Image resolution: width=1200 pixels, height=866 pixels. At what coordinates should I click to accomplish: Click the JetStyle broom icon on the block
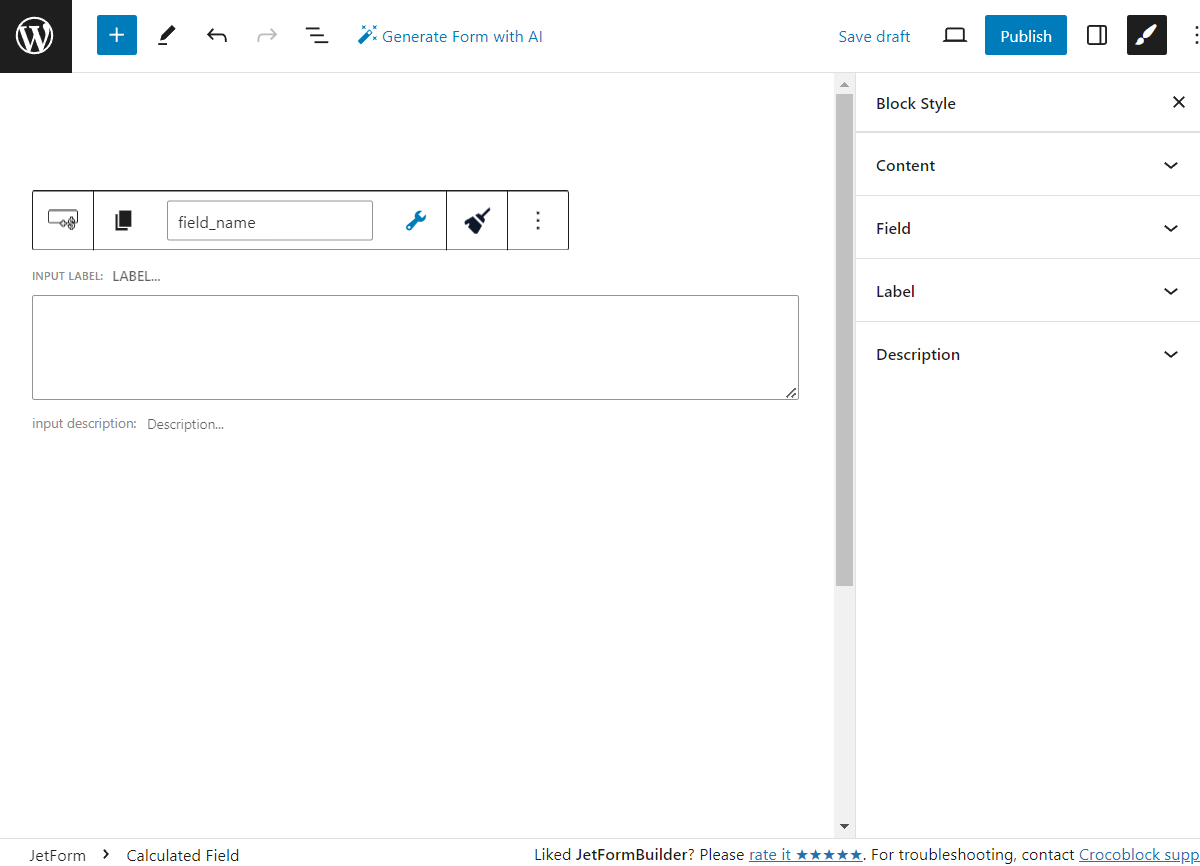click(x=476, y=220)
